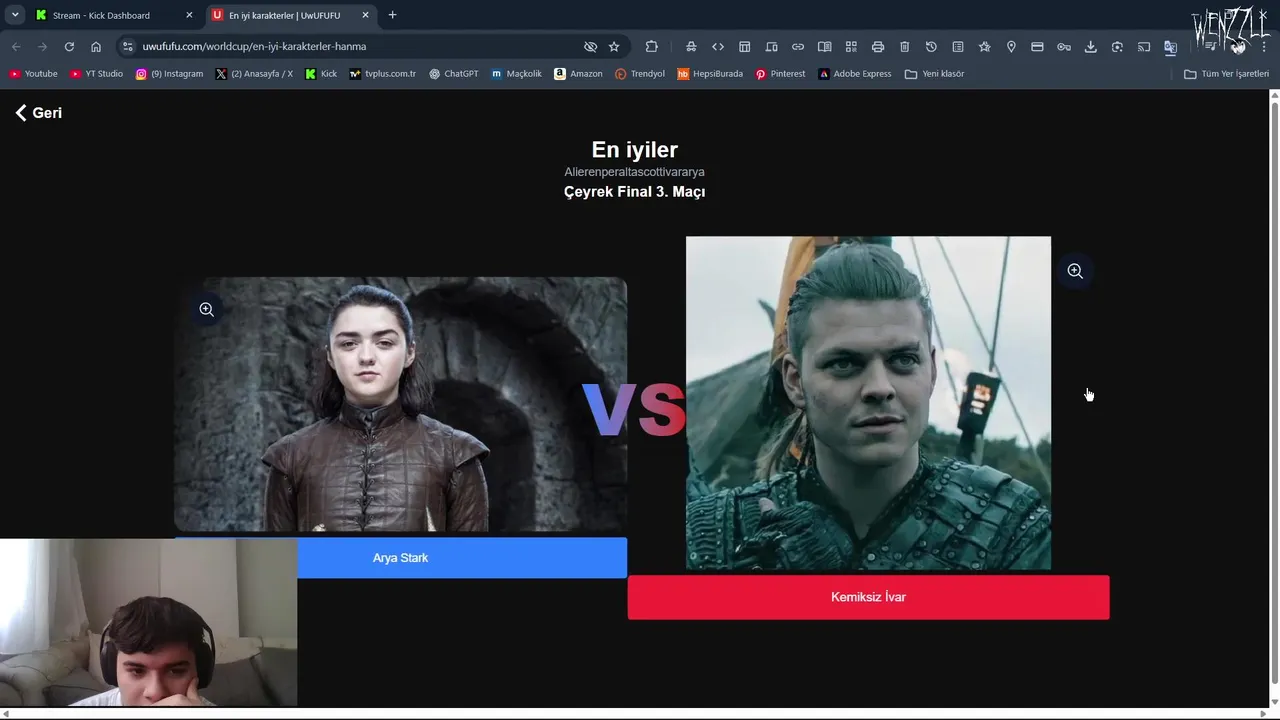The width and height of the screenshot is (1280, 720).
Task: Vote for Kemiksiz İvar with the red button
Action: 868,597
